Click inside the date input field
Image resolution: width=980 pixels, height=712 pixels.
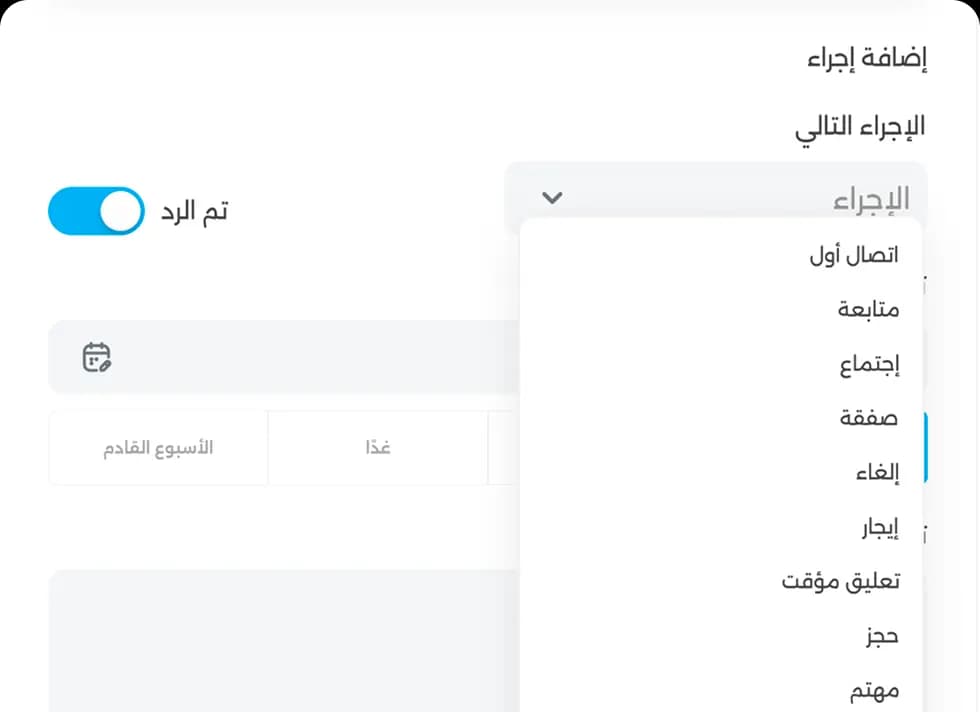(x=300, y=357)
